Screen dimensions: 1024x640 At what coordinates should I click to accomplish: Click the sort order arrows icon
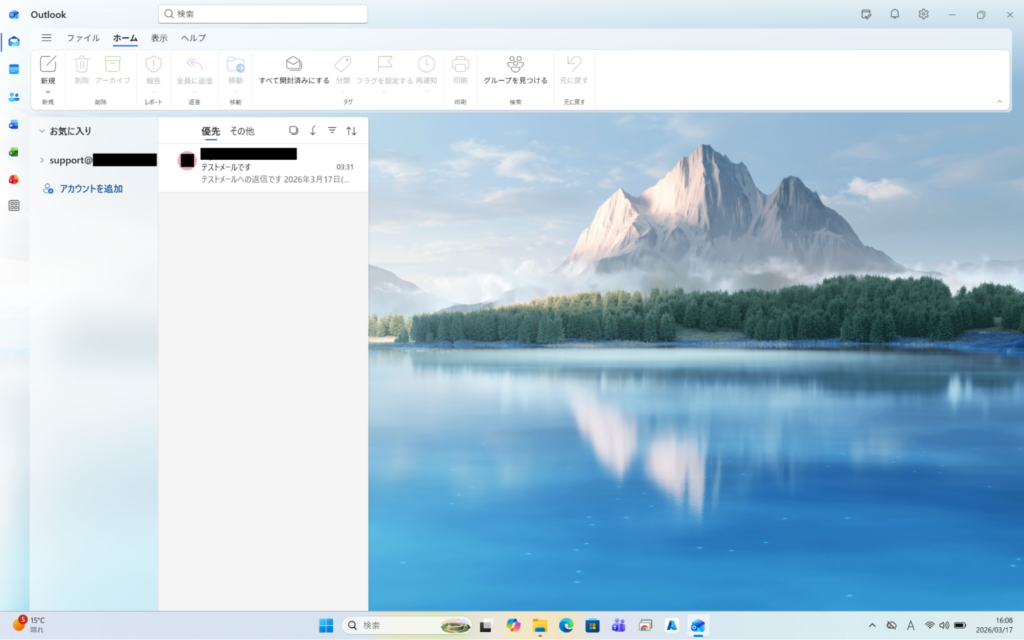351,131
